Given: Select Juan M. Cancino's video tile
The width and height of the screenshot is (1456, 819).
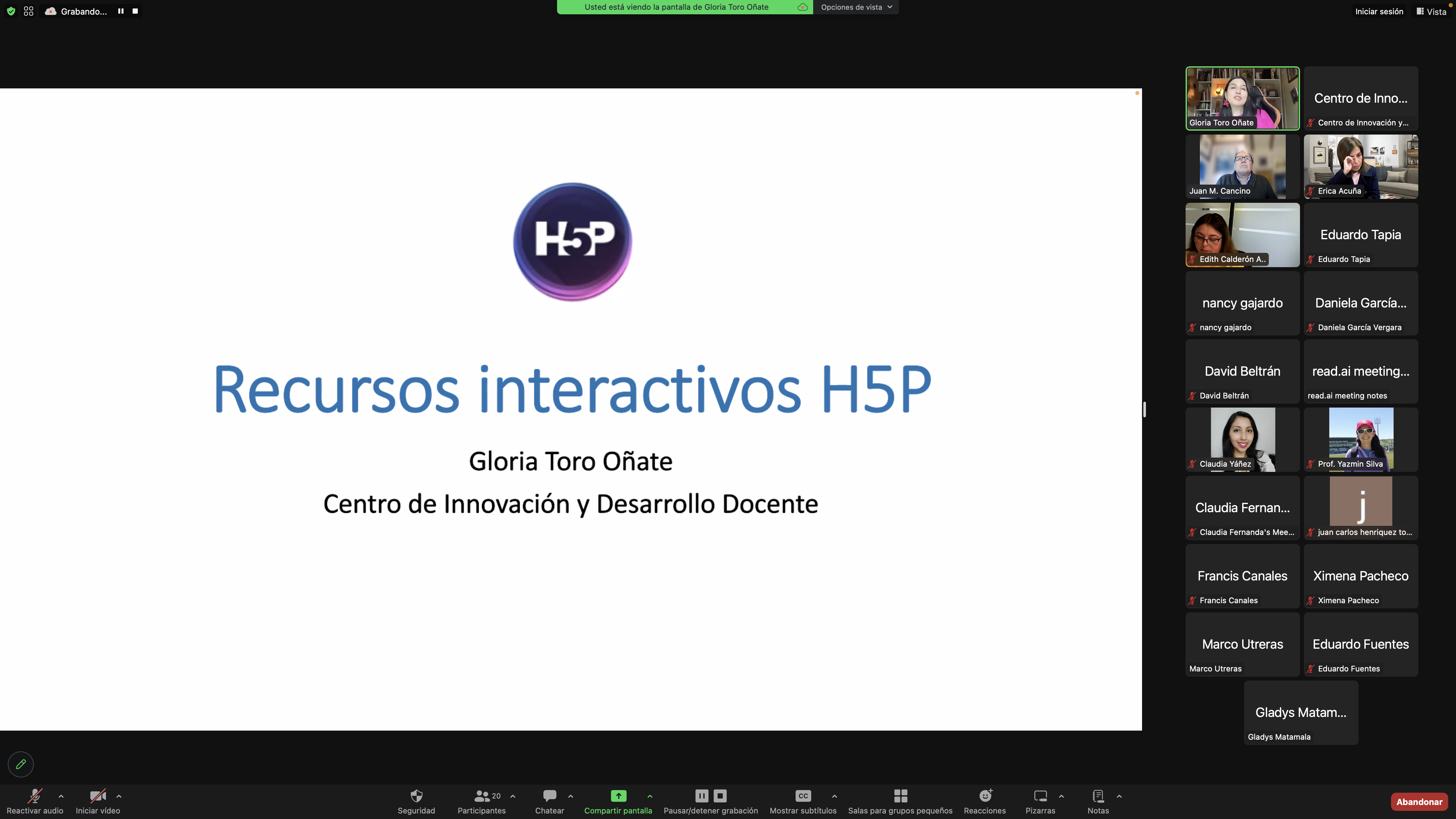Looking at the screenshot, I should pos(1242,167).
